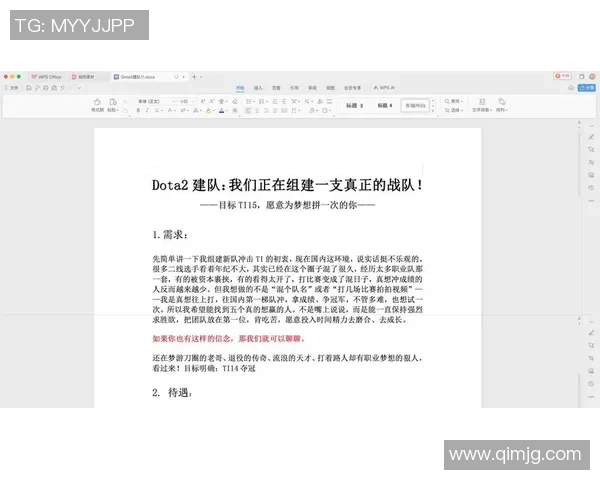Switch to the WPS Office home tab
The height and width of the screenshot is (480, 600).
[46, 77]
